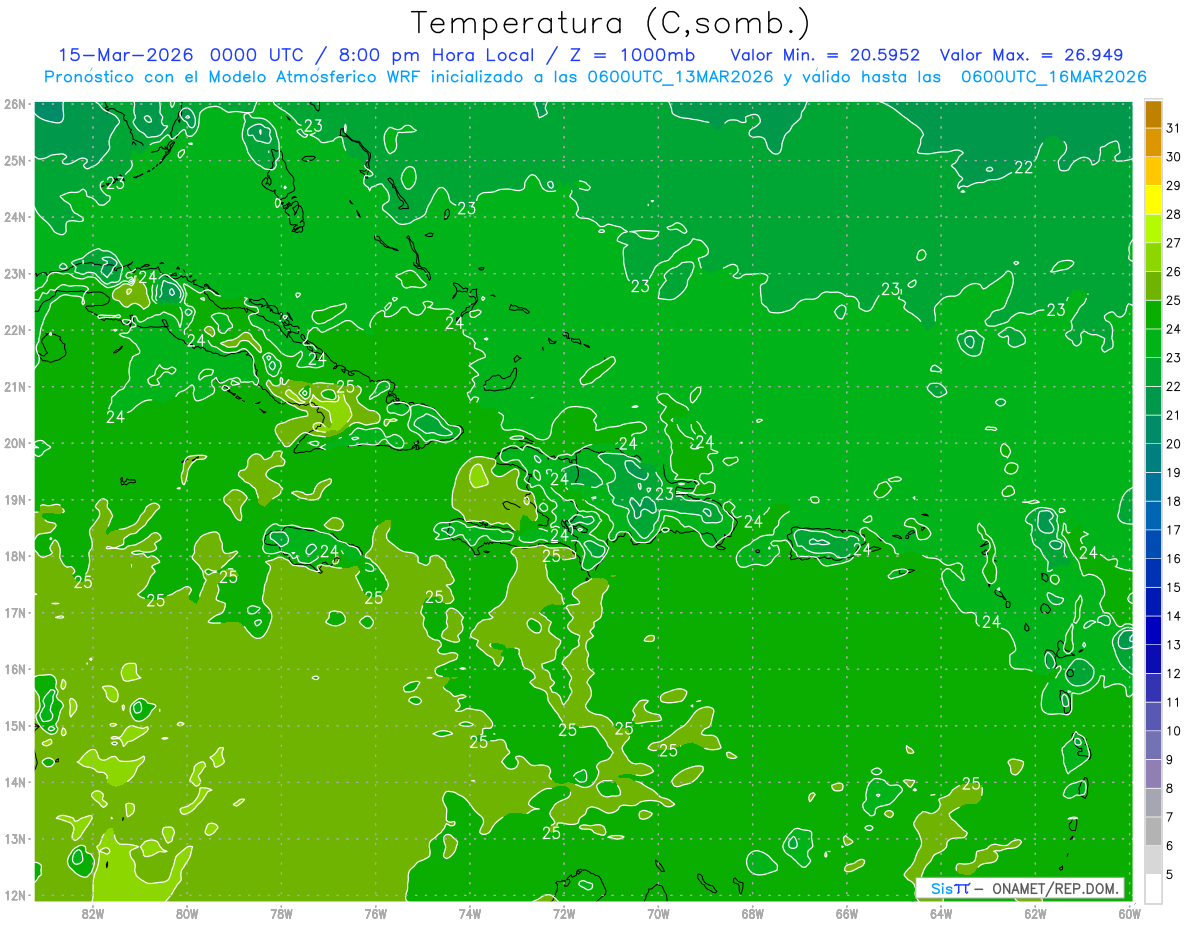
Task: Click the "60W" longitude axis label
Action: pos(1129,913)
